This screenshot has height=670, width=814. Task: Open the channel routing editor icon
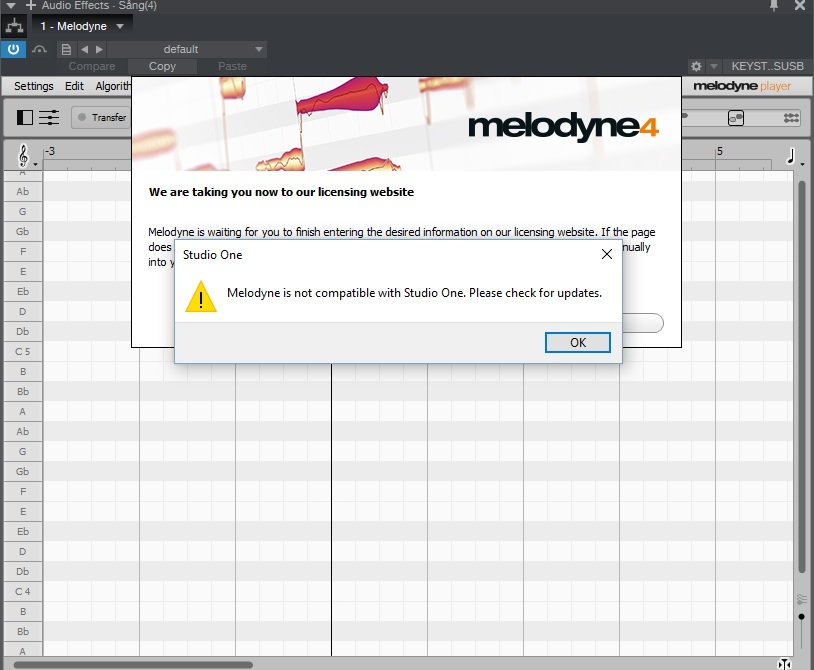[15, 26]
